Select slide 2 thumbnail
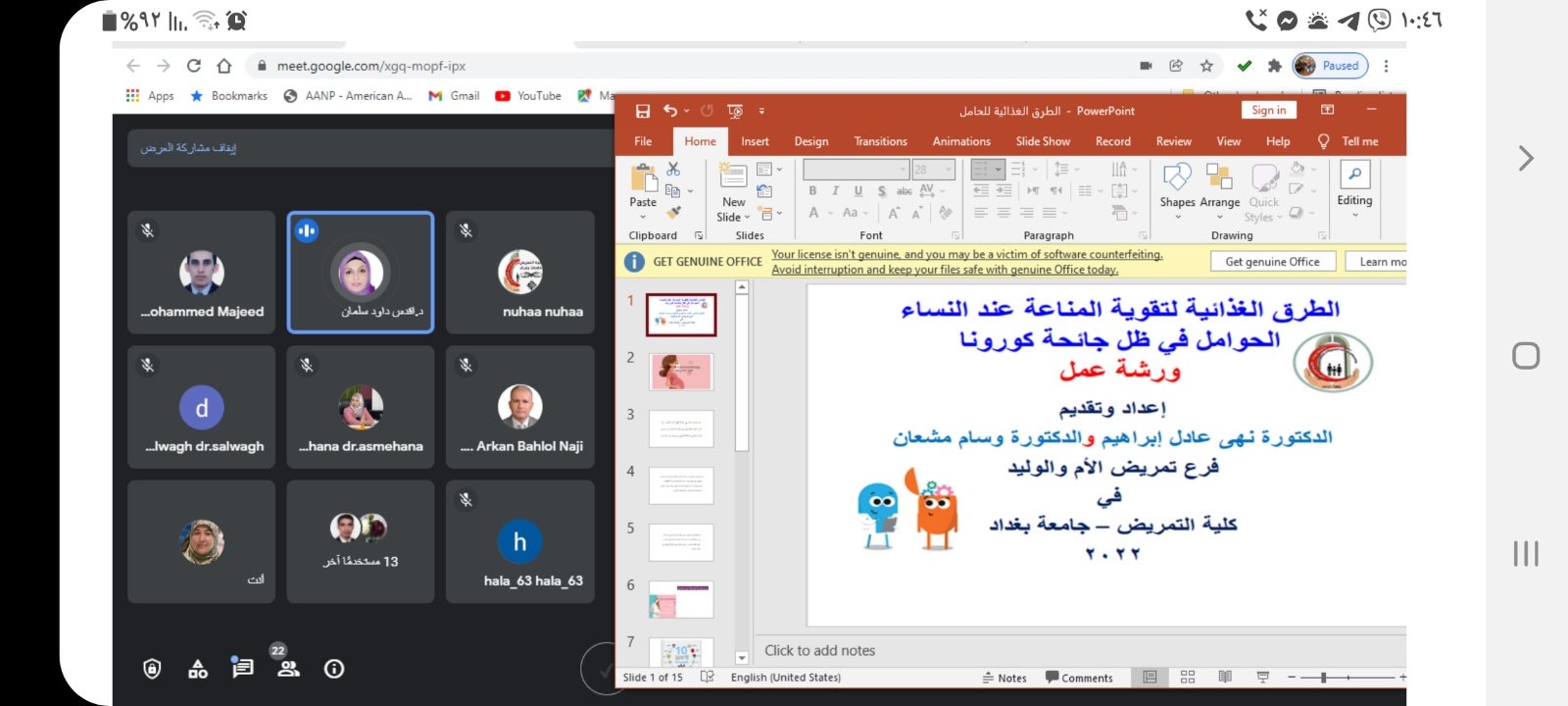This screenshot has width=1568, height=706. [681, 373]
